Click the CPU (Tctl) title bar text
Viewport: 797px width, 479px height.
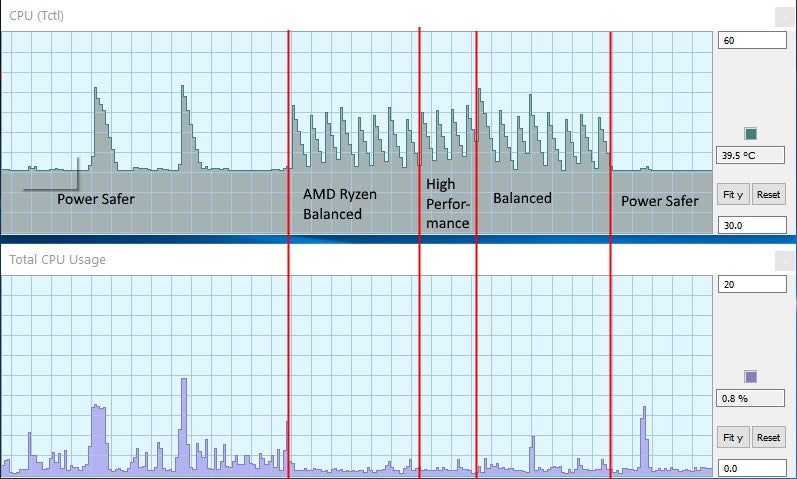click(38, 15)
